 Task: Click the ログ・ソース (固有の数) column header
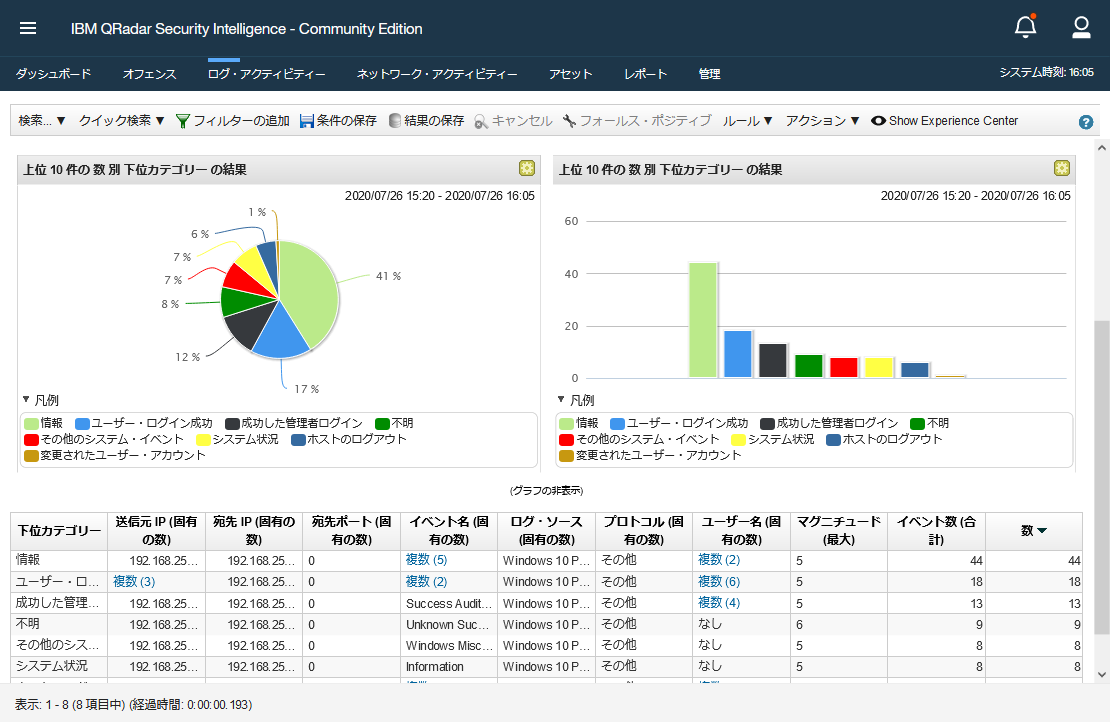pyautogui.click(x=547, y=531)
